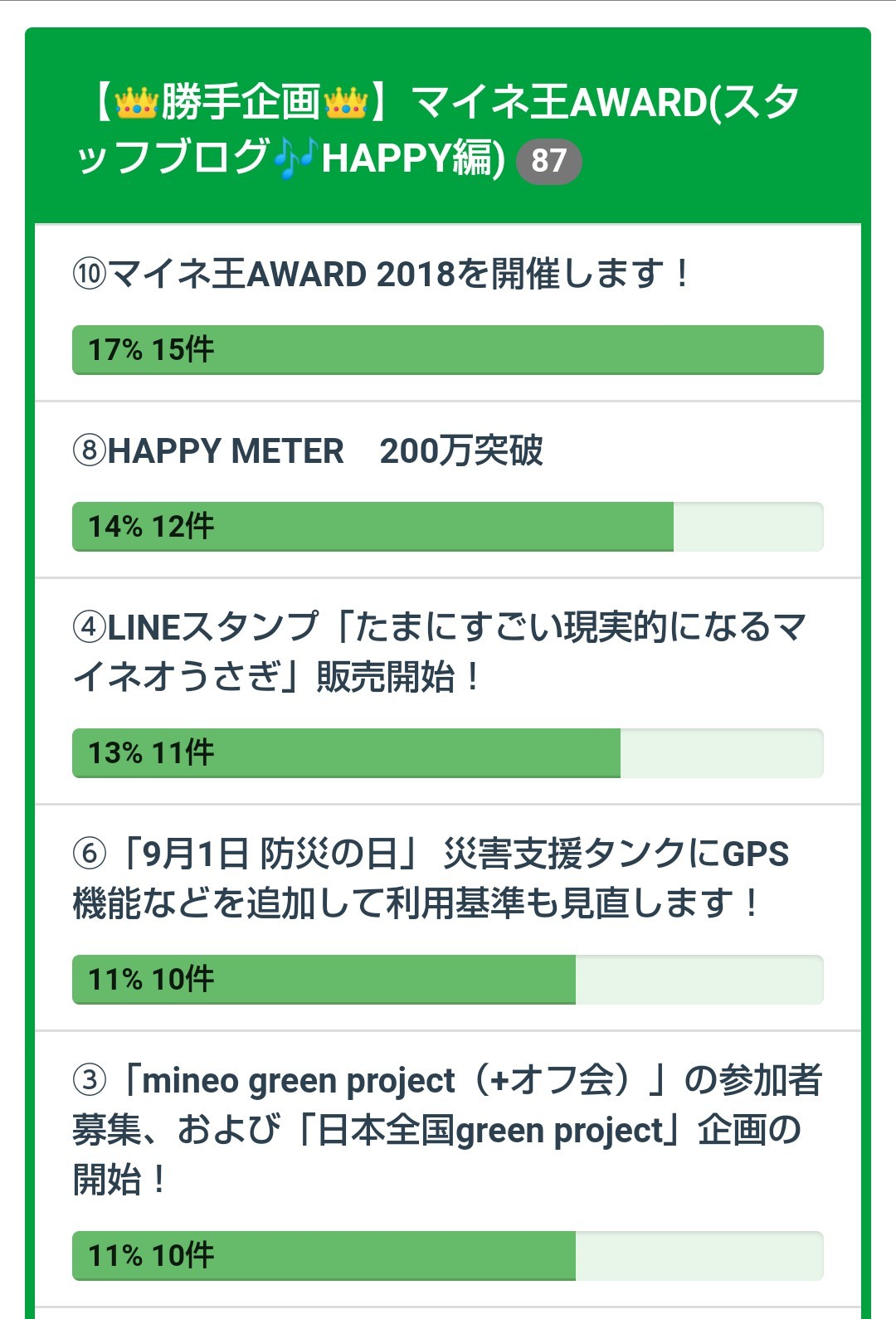Choose option ③ mineo green project text
896x1319 pixels.
[446, 1129]
